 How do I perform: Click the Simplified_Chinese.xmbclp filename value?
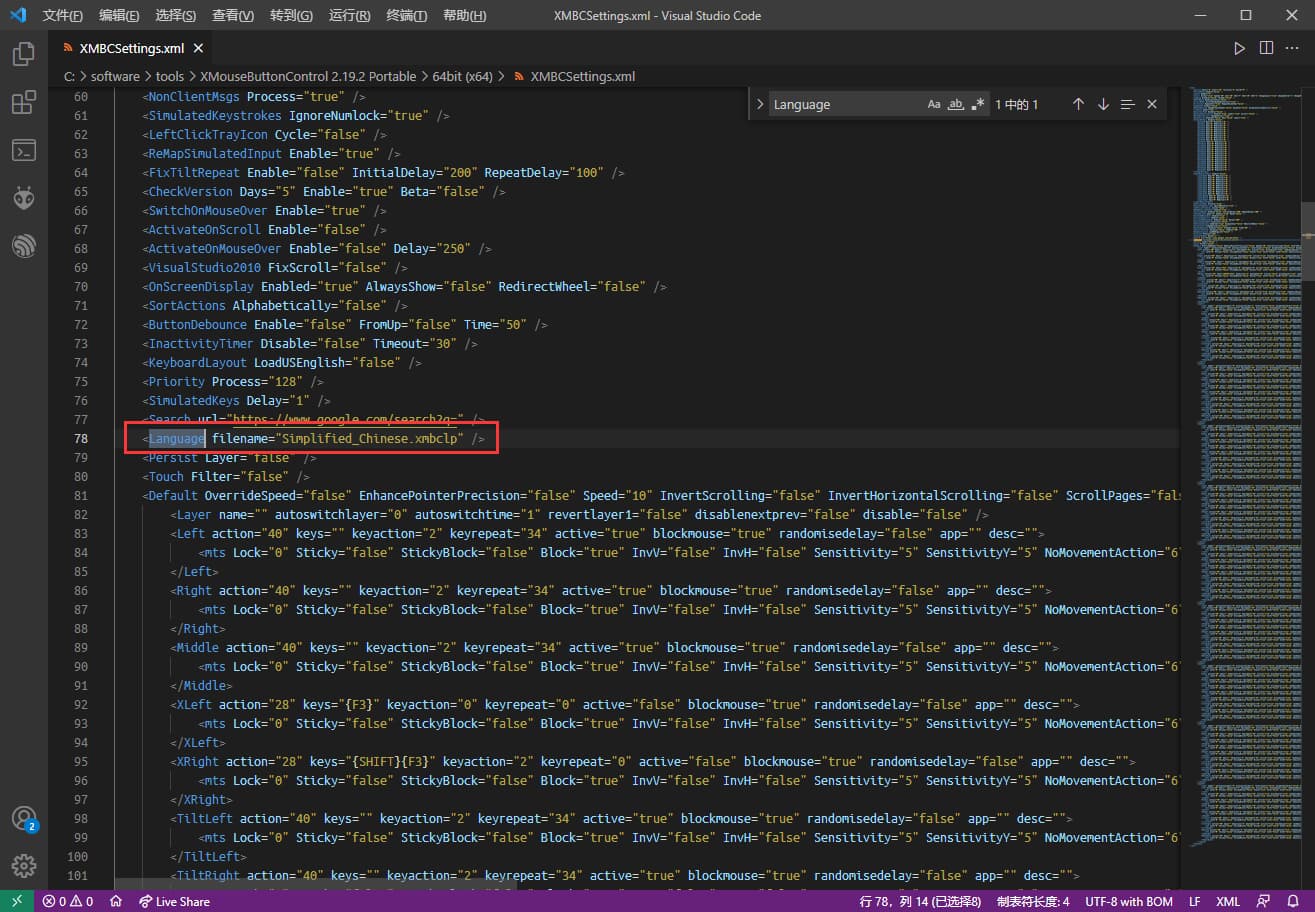click(x=371, y=438)
